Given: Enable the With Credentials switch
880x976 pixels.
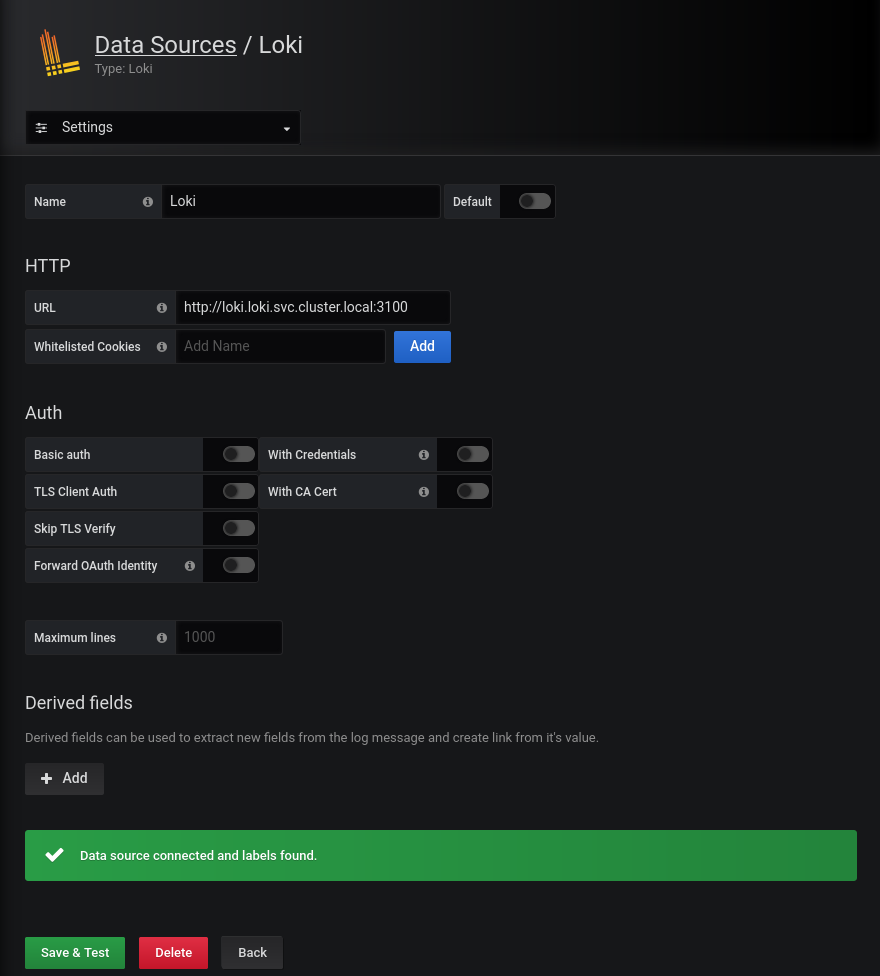Looking at the screenshot, I should [473, 454].
